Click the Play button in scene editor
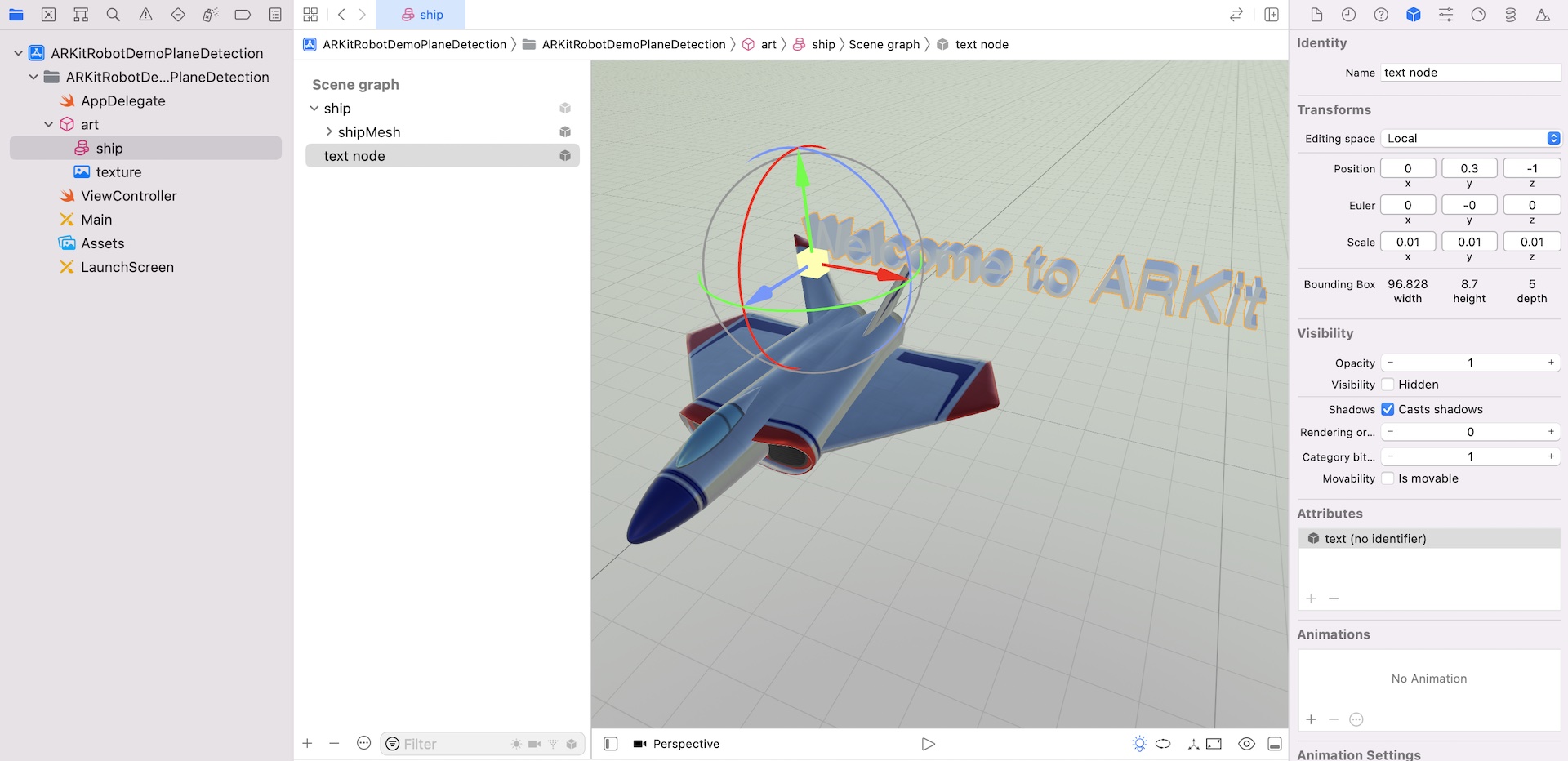The height and width of the screenshot is (761, 1568). 928,744
